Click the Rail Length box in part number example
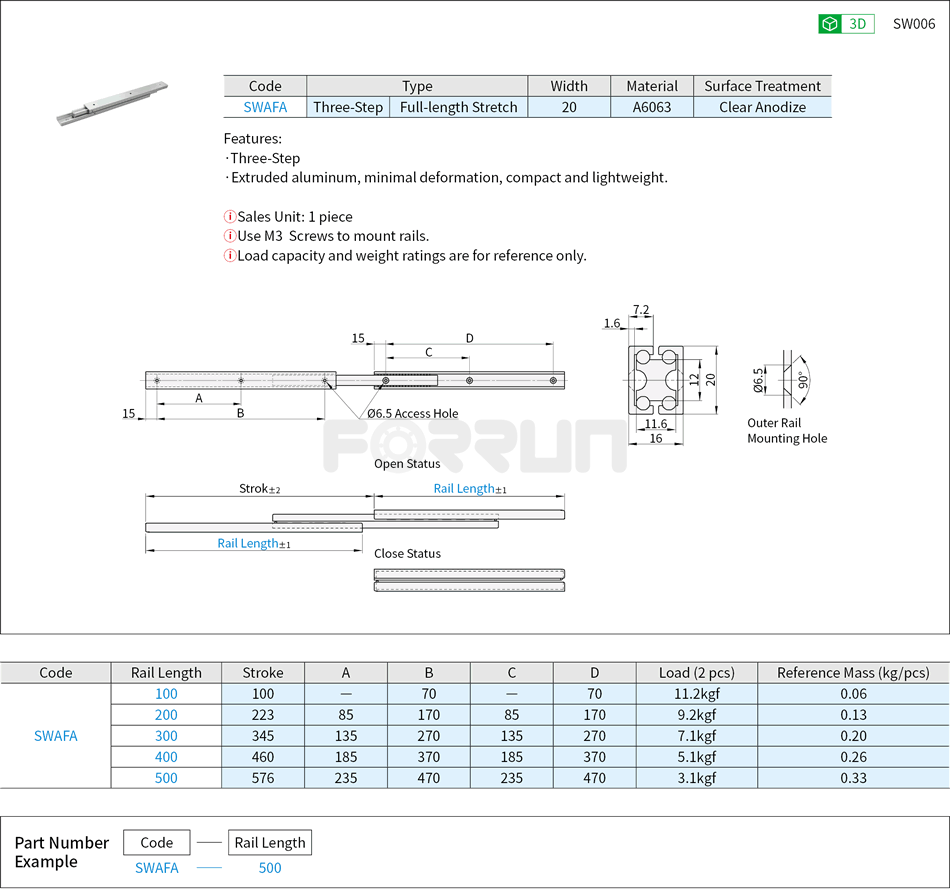 270,842
